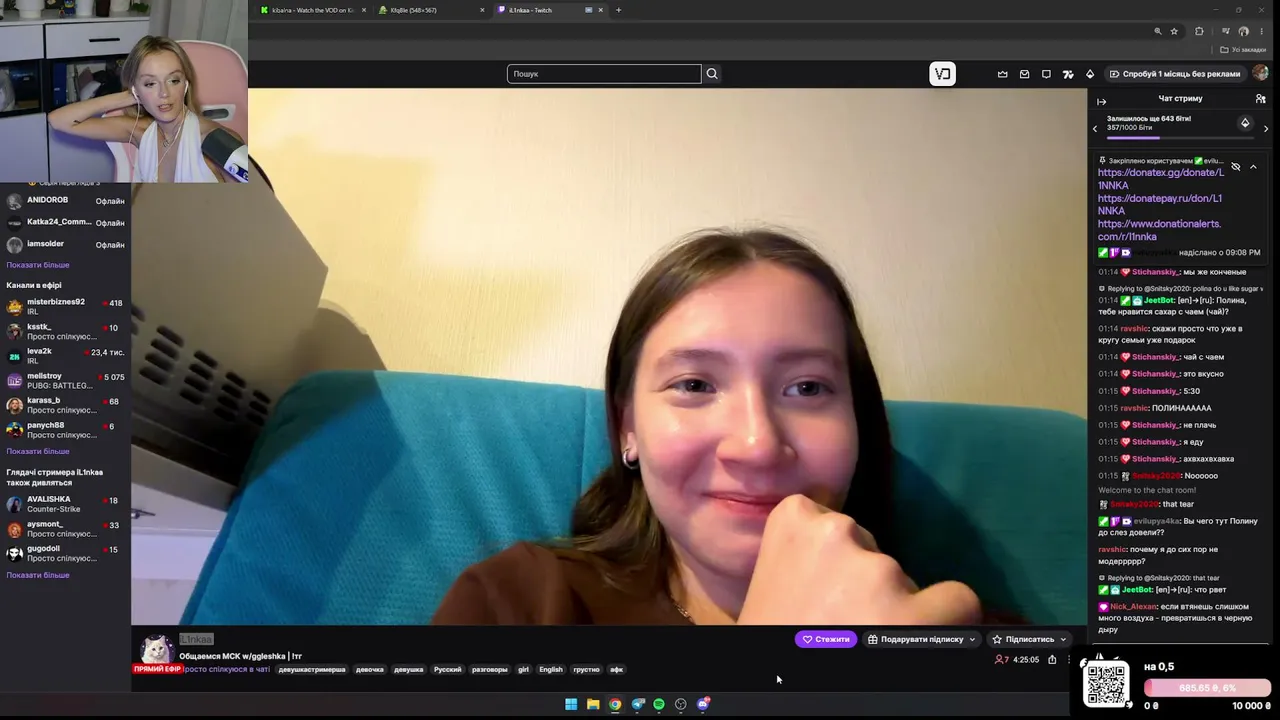Open the donatepay.ru donation link
The width and height of the screenshot is (1280, 720).
[1160, 204]
